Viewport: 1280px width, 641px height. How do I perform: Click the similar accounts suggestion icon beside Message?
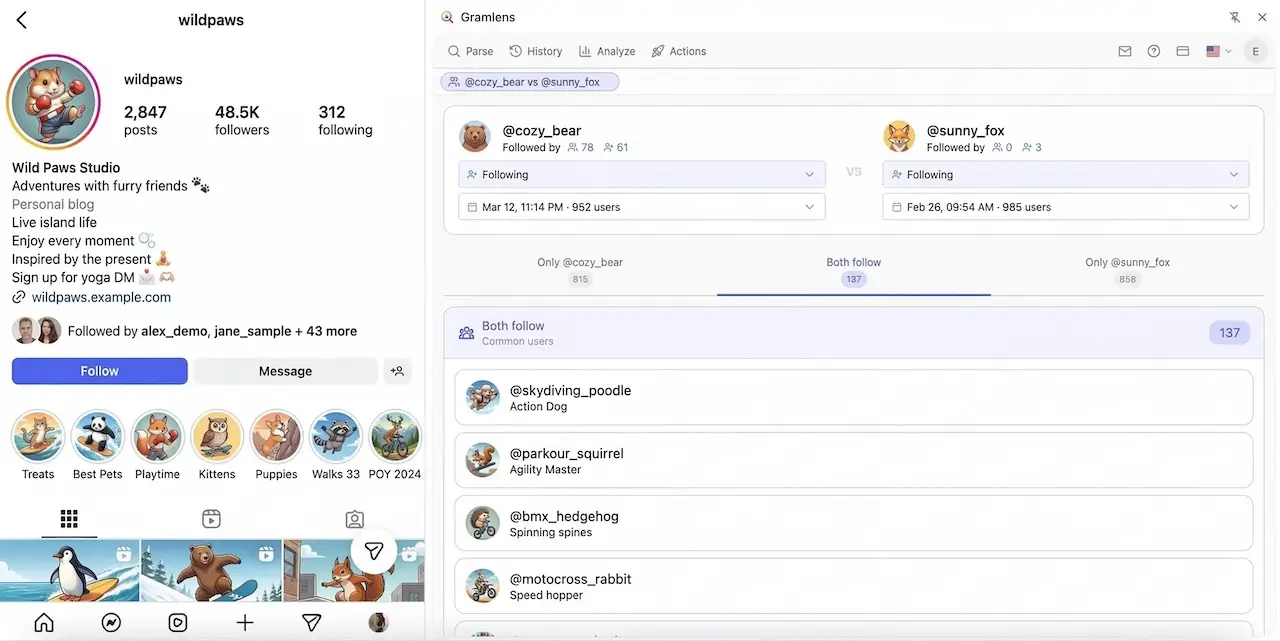(x=397, y=370)
